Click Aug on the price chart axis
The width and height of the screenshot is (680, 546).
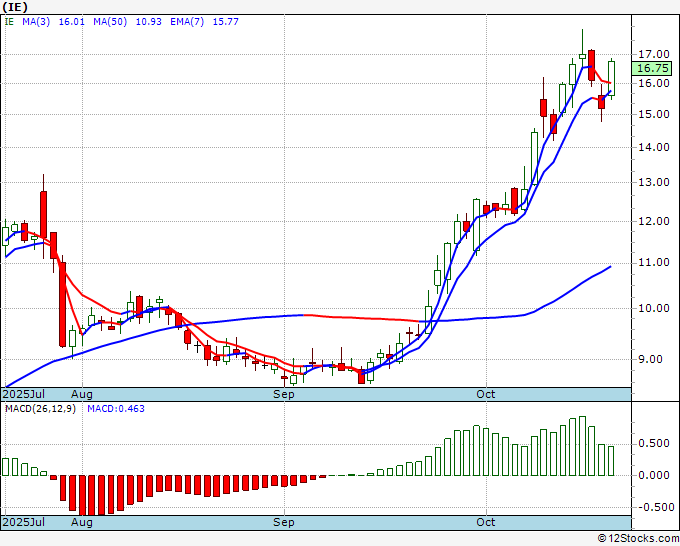click(82, 394)
